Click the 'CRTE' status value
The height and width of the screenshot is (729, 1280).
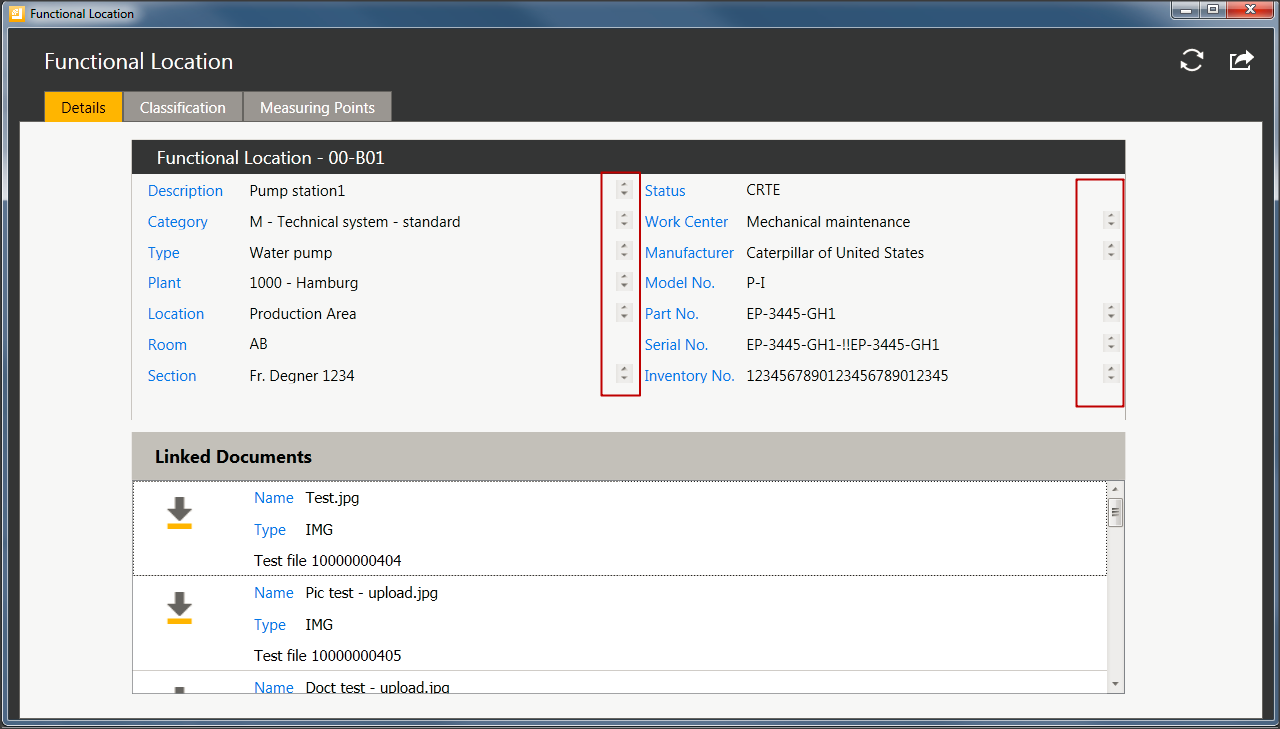click(x=763, y=190)
